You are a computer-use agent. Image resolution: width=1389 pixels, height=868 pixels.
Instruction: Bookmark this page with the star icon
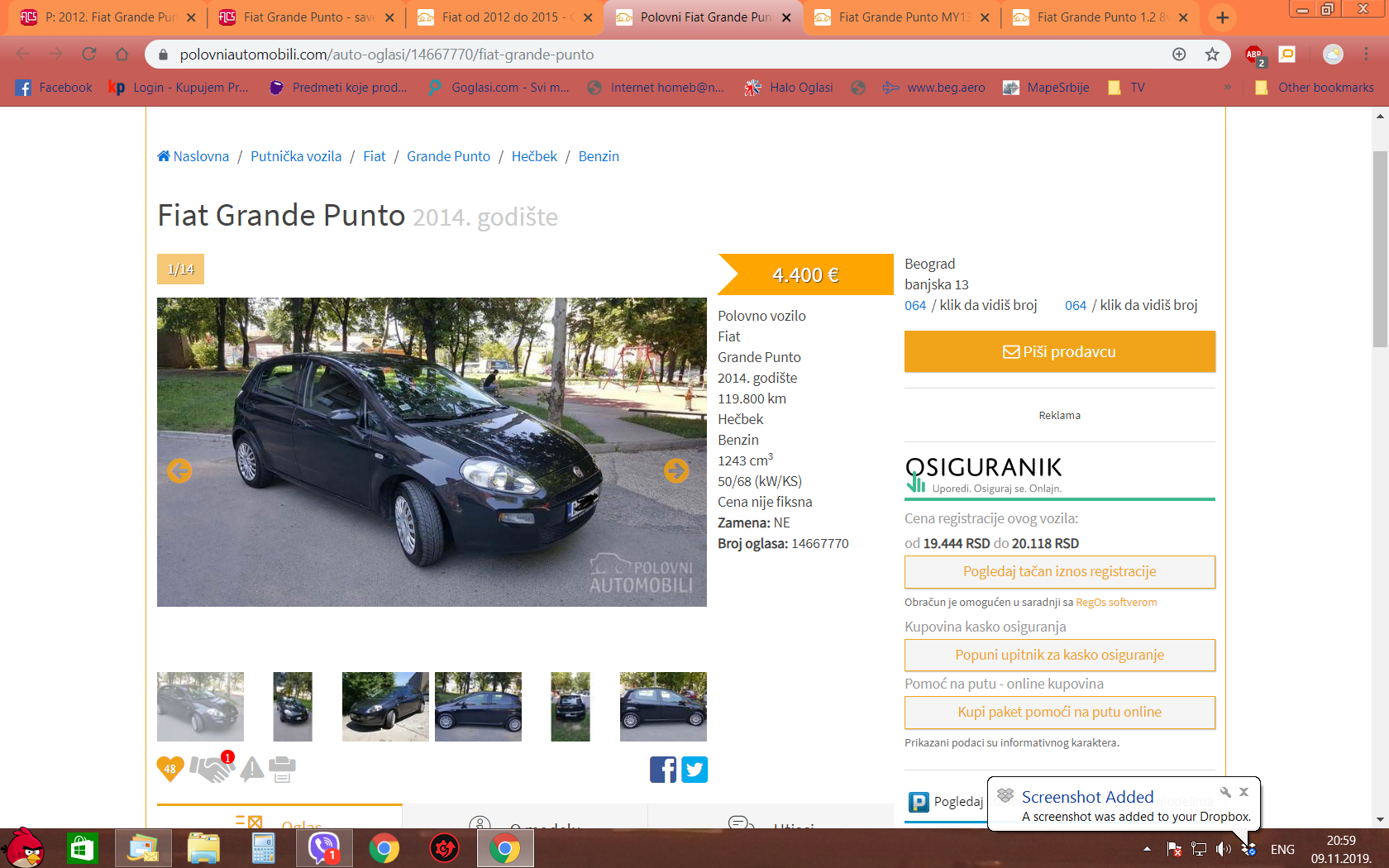1212,55
